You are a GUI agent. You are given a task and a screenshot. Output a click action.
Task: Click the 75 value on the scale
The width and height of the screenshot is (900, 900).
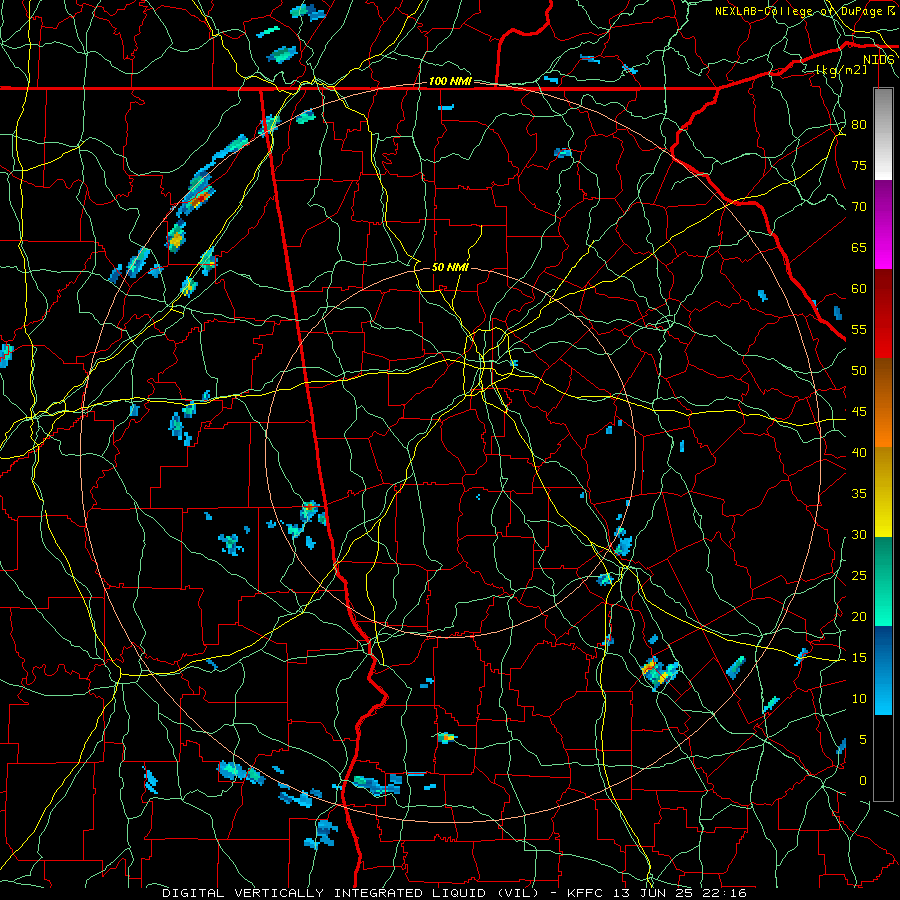(x=859, y=165)
